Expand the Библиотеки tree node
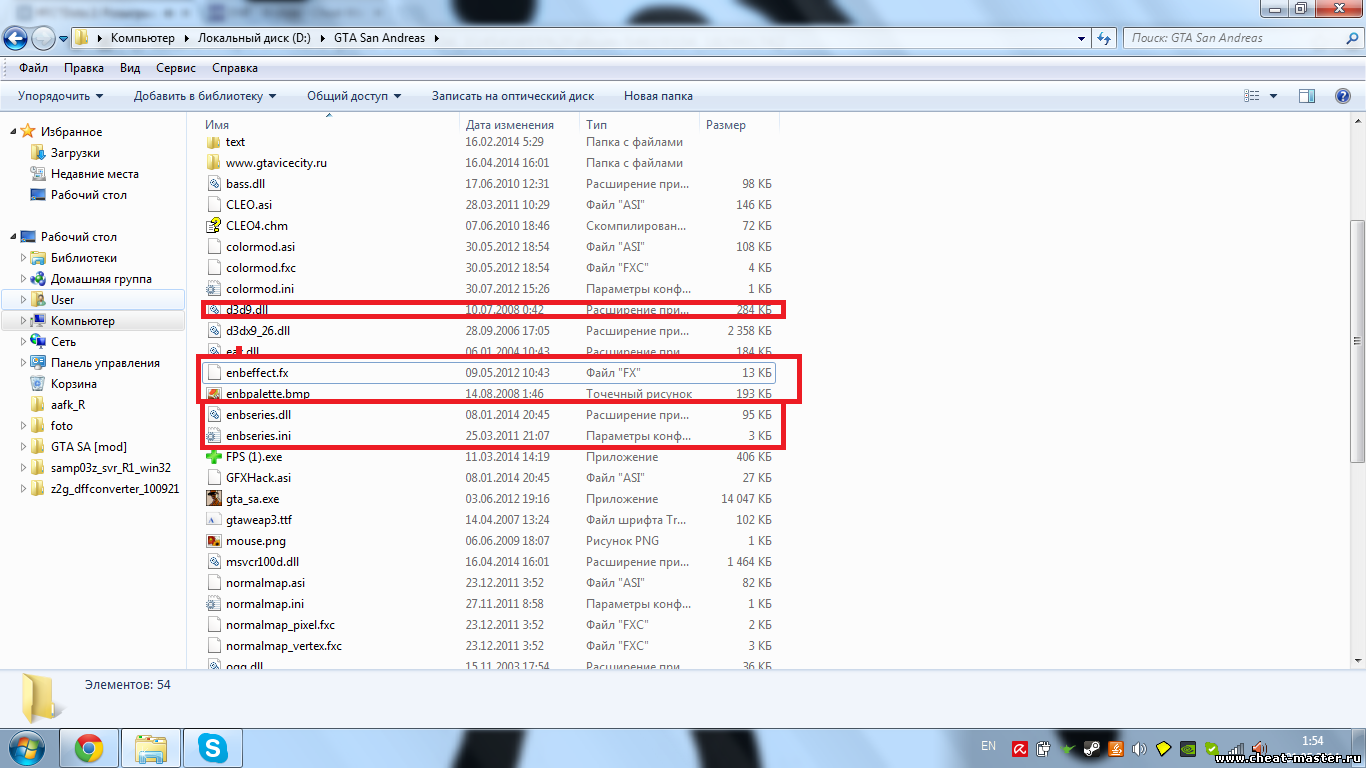 coord(25,258)
